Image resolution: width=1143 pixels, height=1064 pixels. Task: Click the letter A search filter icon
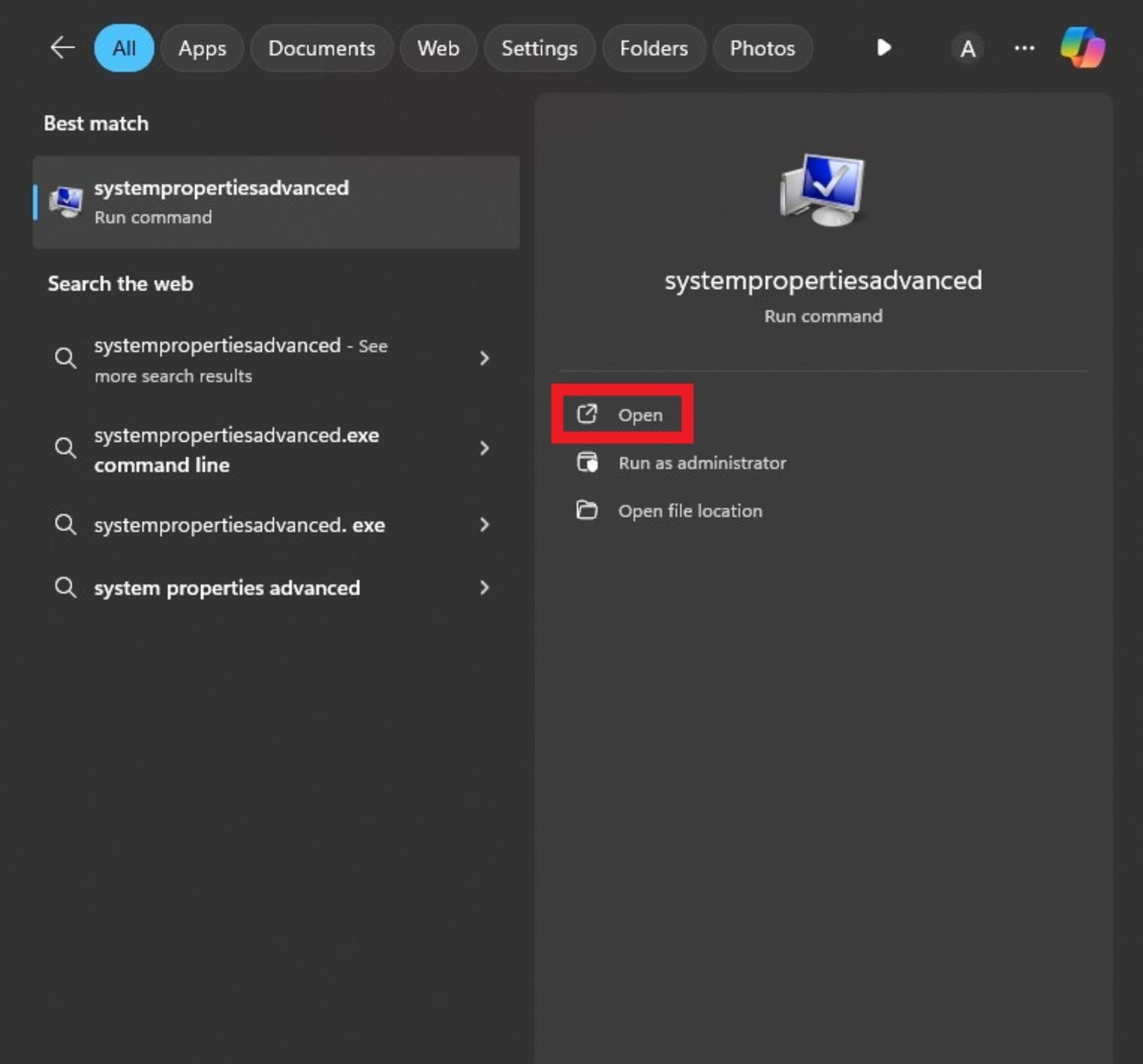[965, 47]
